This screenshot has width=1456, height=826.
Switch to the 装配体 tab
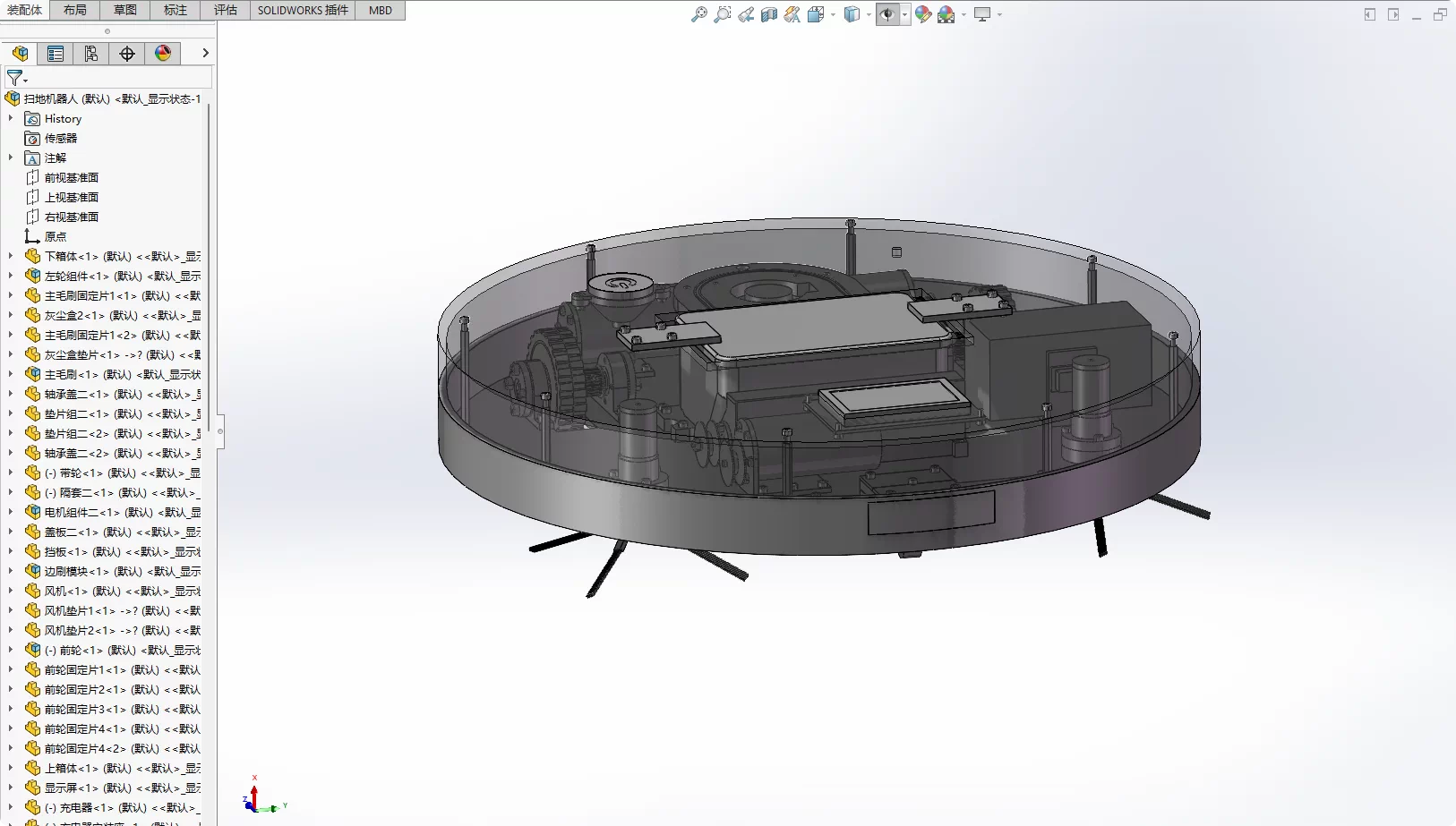coord(25,10)
